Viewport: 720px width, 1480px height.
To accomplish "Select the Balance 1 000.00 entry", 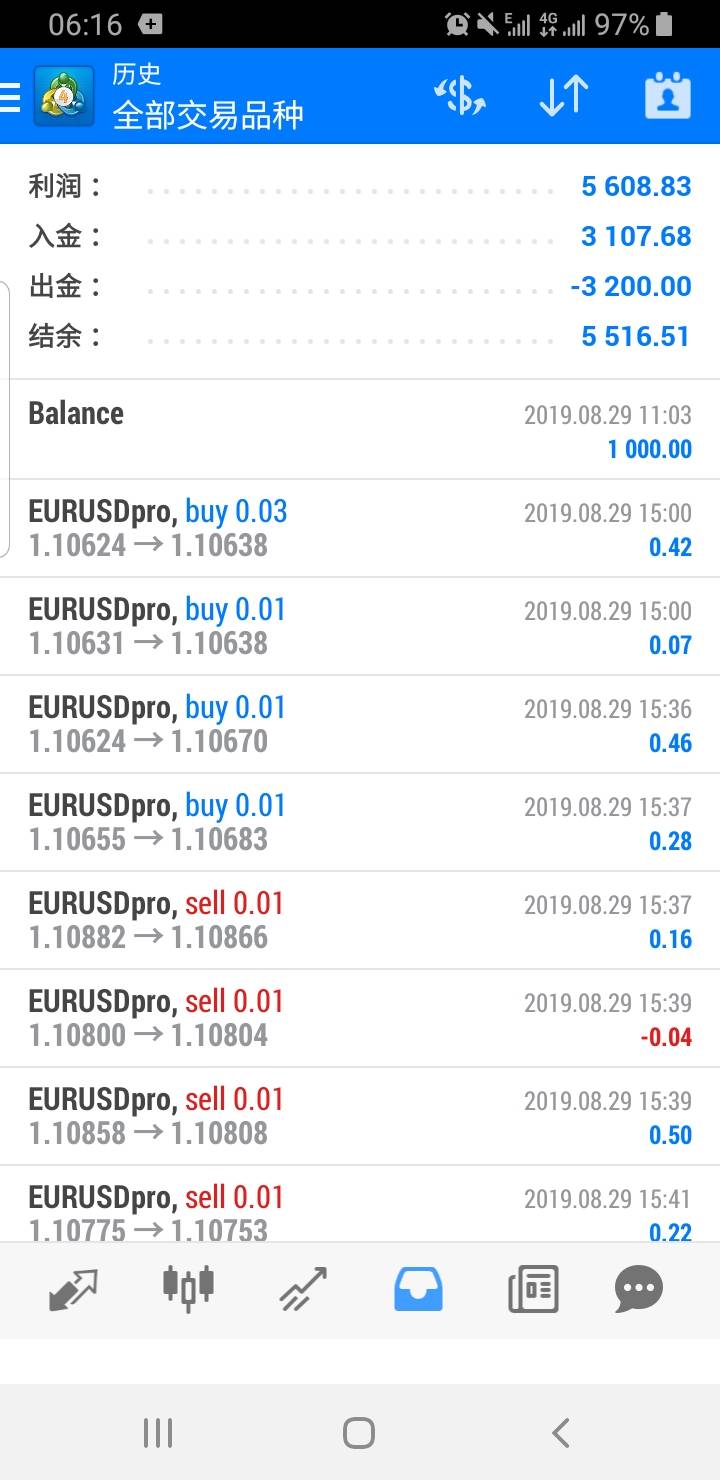I will [360, 430].
